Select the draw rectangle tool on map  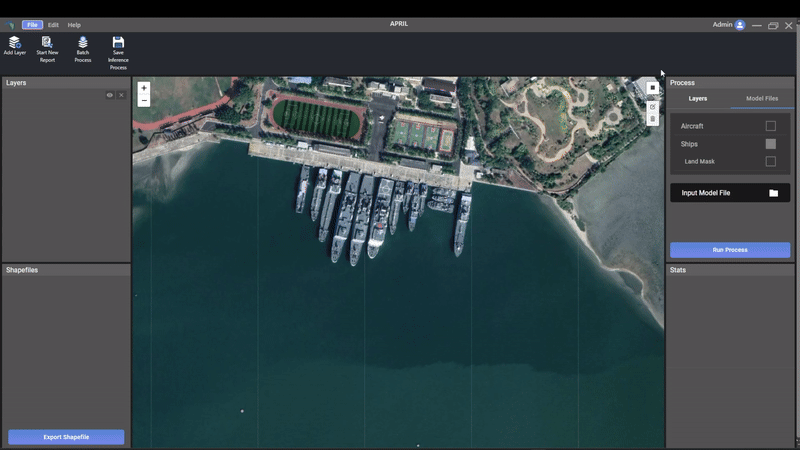(652, 88)
